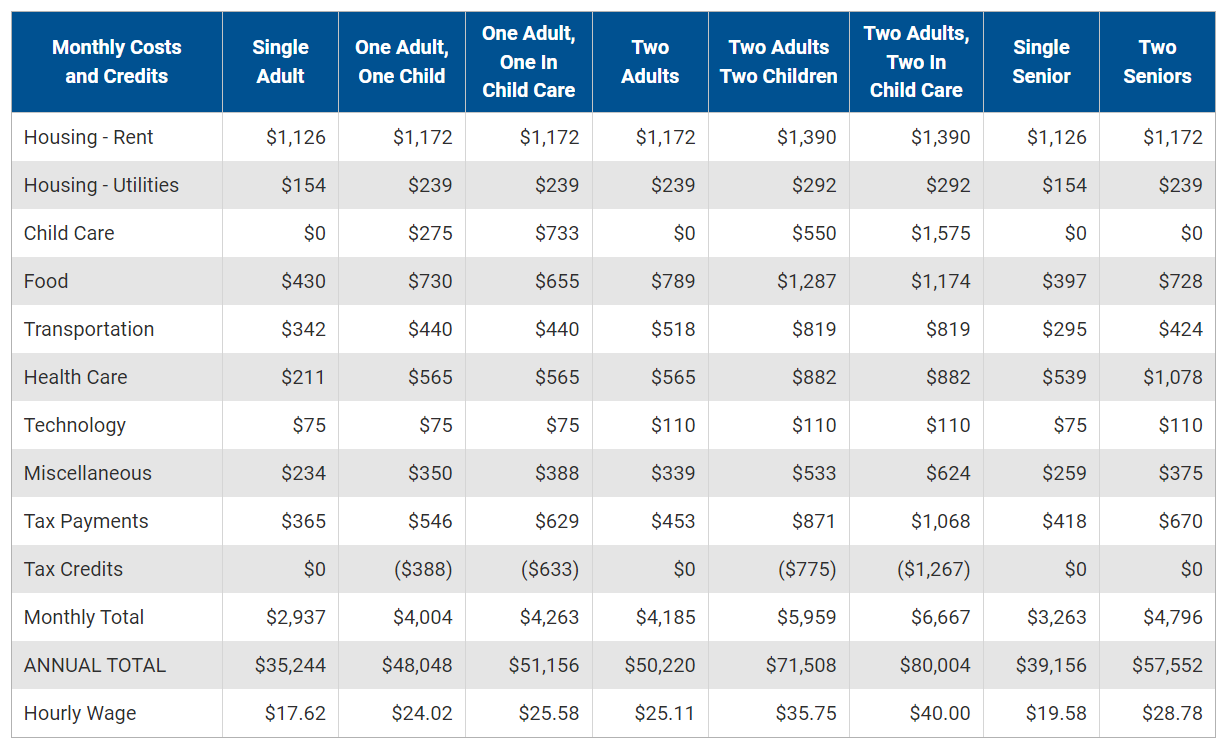Click the $17.62 hourly wage cell
This screenshot has height=750, width=1227.
point(295,713)
